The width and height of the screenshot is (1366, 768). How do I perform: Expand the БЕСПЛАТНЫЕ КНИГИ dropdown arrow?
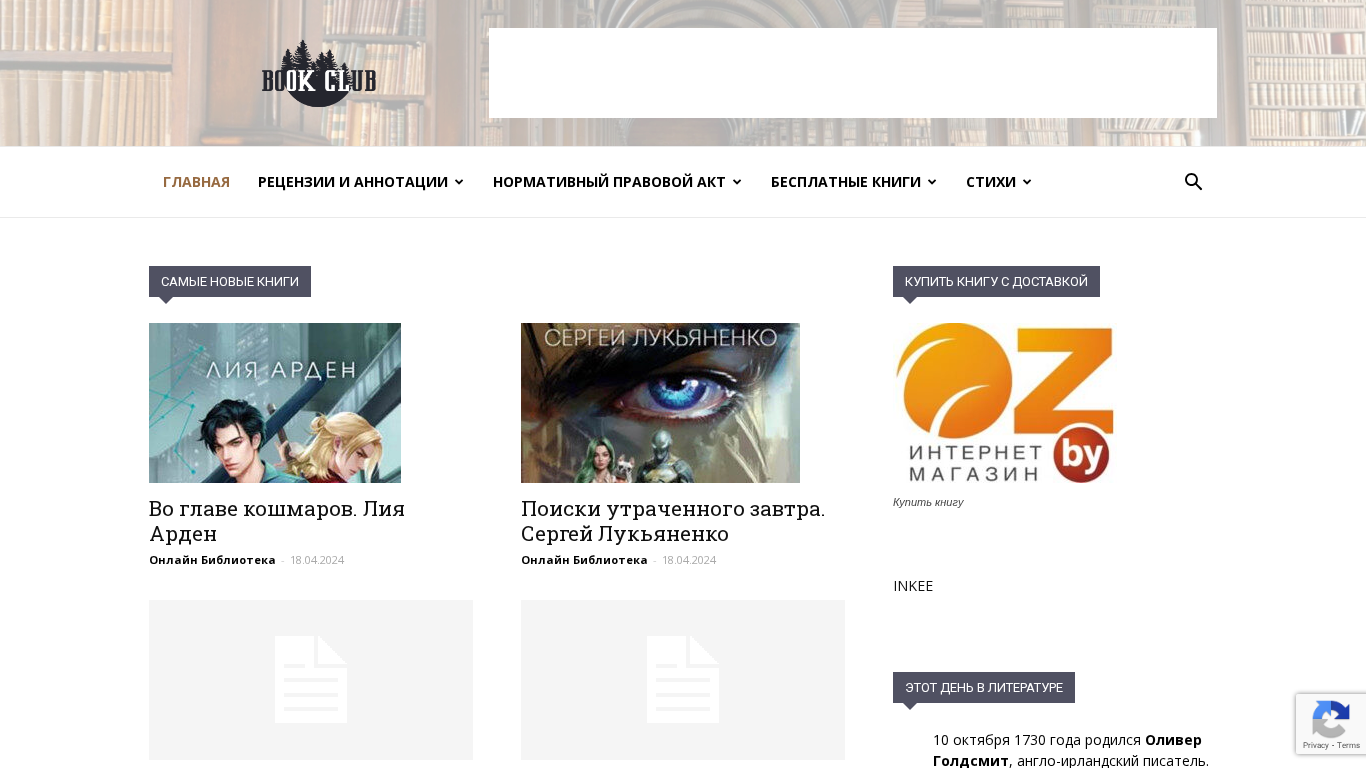[932, 182]
